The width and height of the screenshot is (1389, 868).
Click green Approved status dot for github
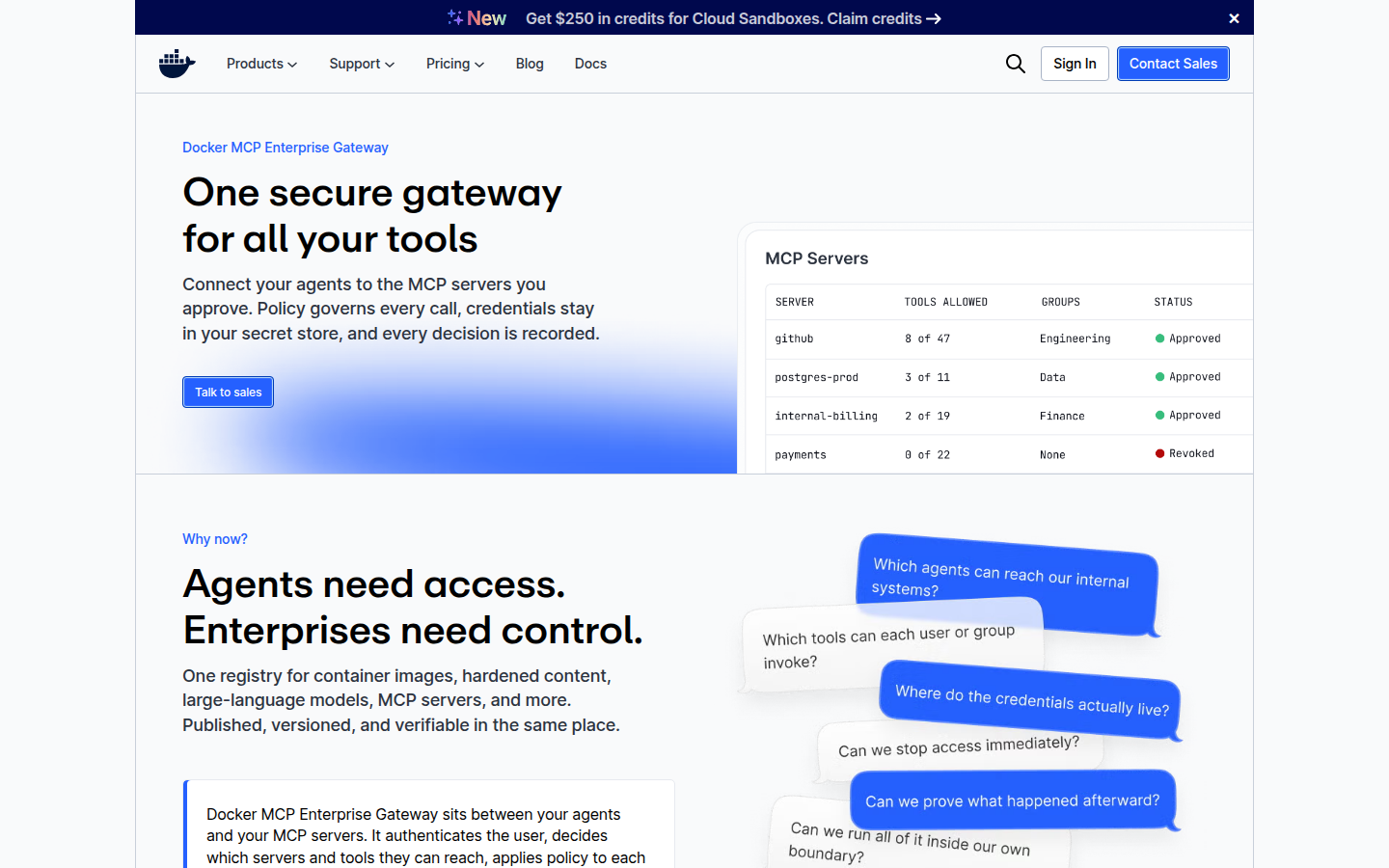(x=1159, y=339)
